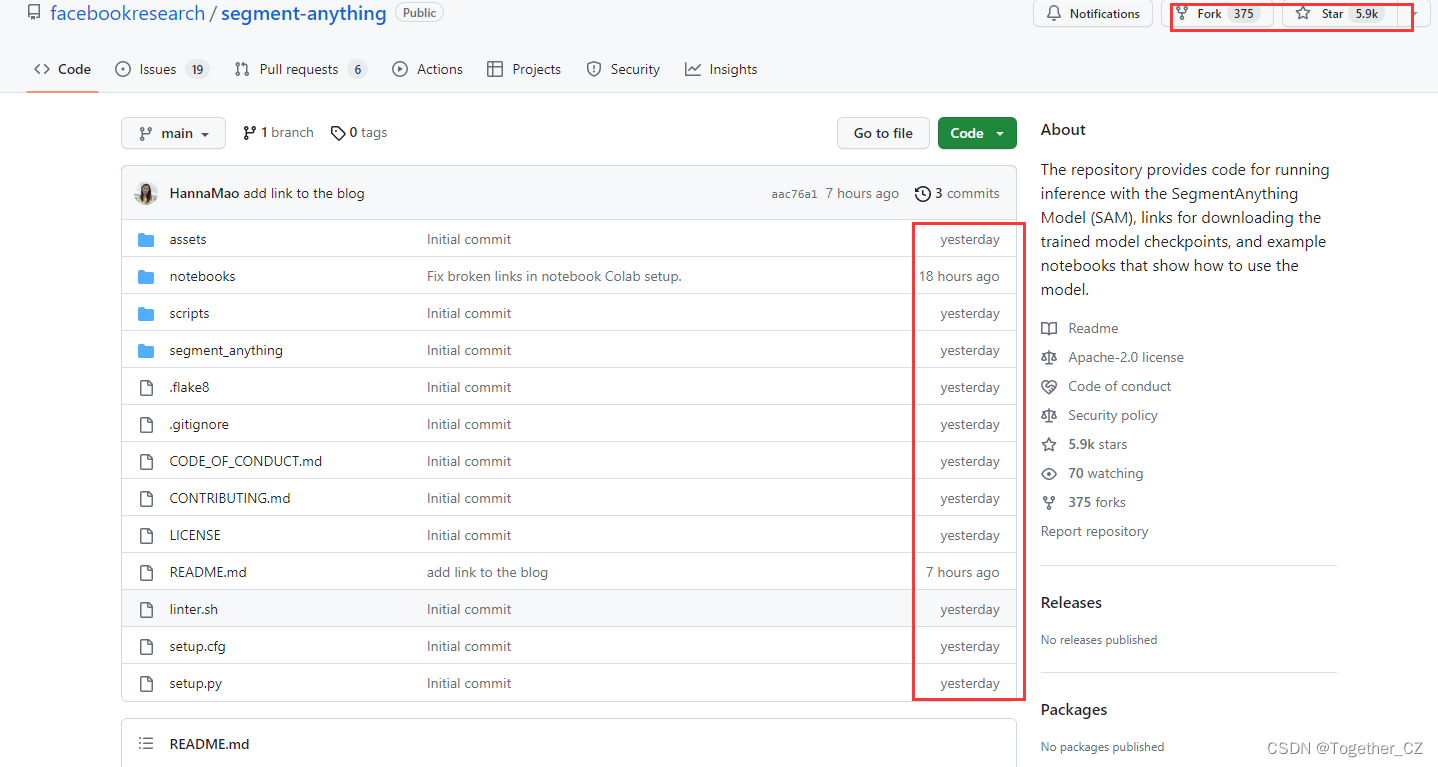Open the README.md file name

coord(208,573)
